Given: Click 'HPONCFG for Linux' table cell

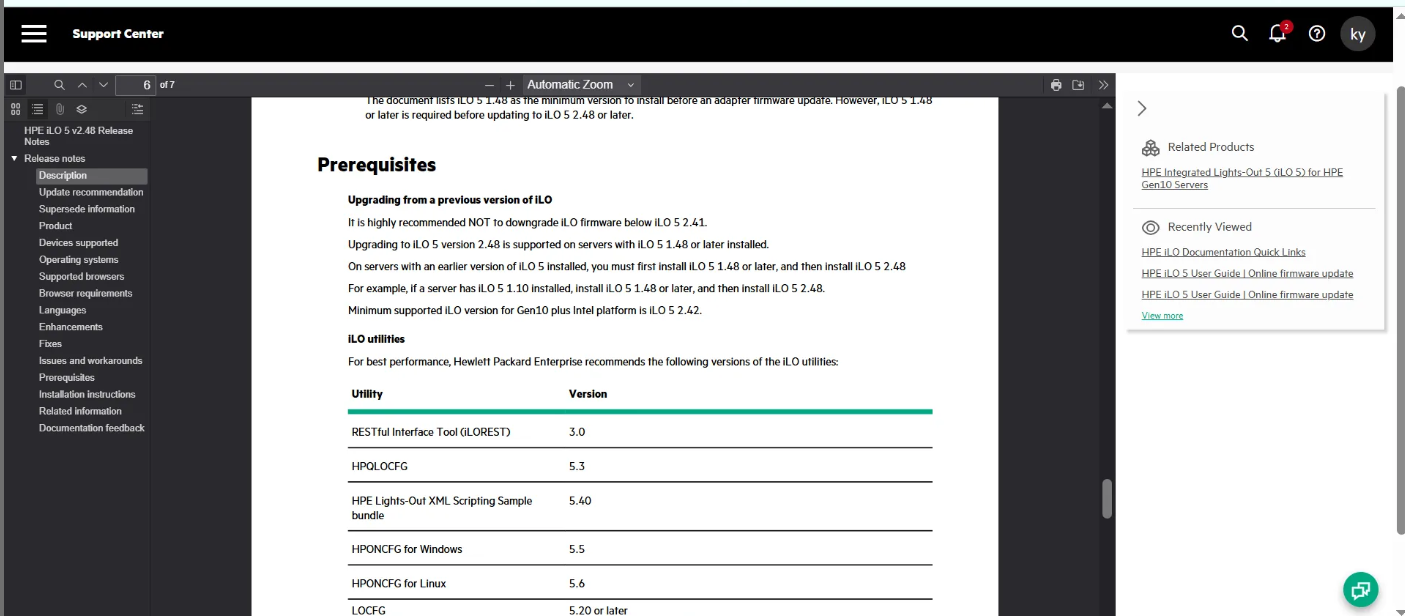Looking at the screenshot, I should point(399,583).
